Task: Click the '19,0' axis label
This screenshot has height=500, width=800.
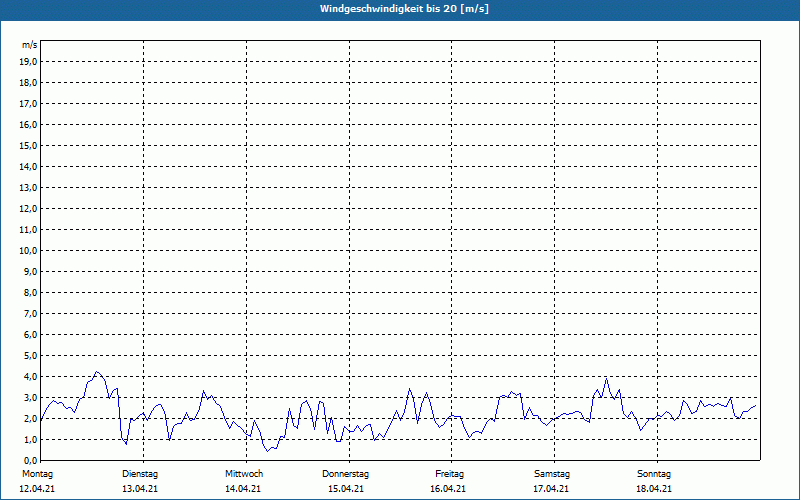Action: click(x=28, y=62)
